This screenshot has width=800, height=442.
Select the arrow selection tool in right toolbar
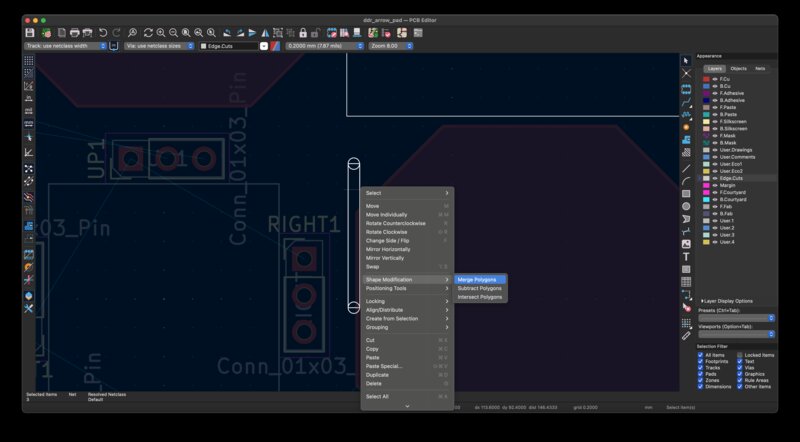click(686, 61)
